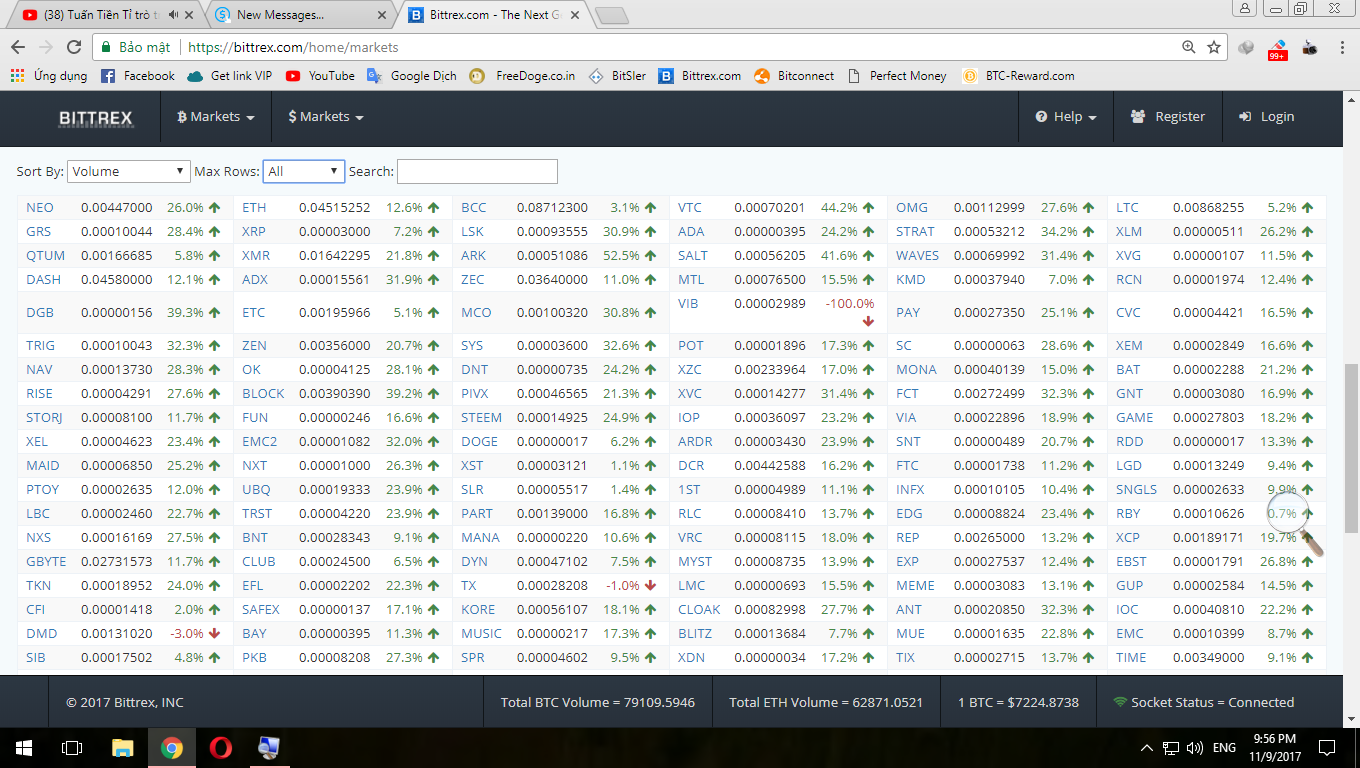Open the Perfect Money bookmark
The image size is (1360, 768).
896,76
